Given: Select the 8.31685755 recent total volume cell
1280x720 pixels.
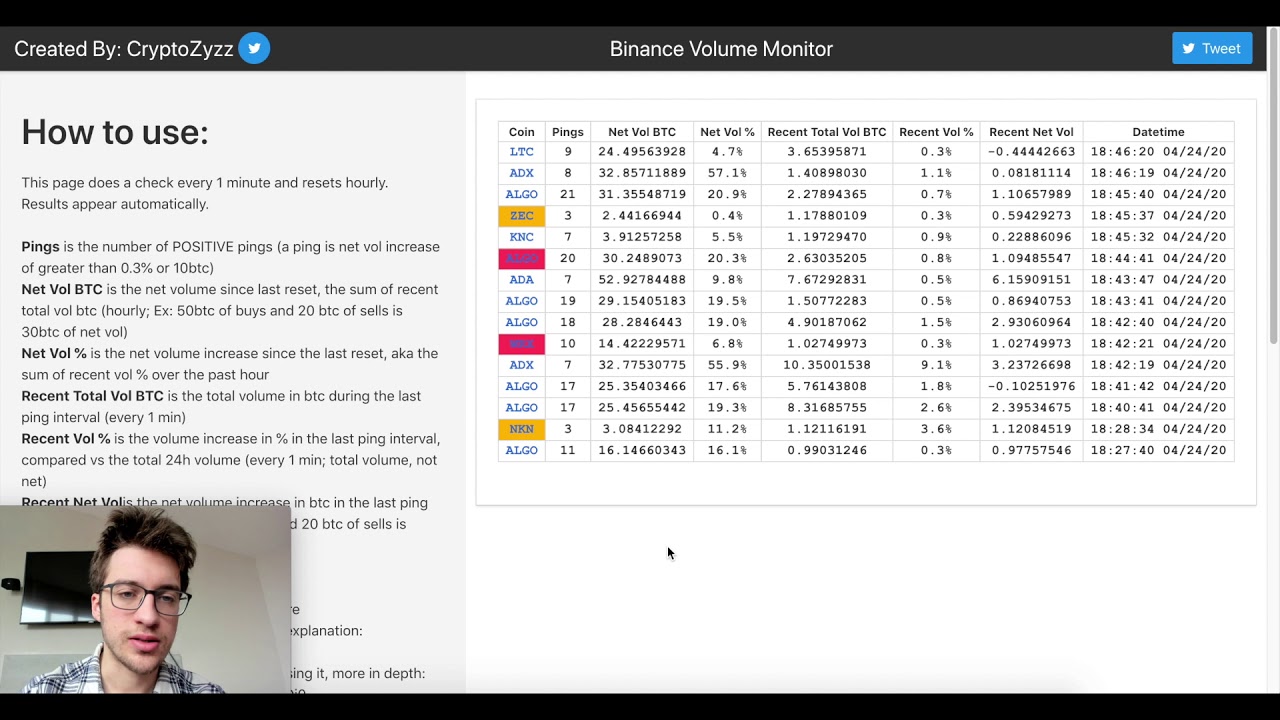Looking at the screenshot, I should point(827,408).
